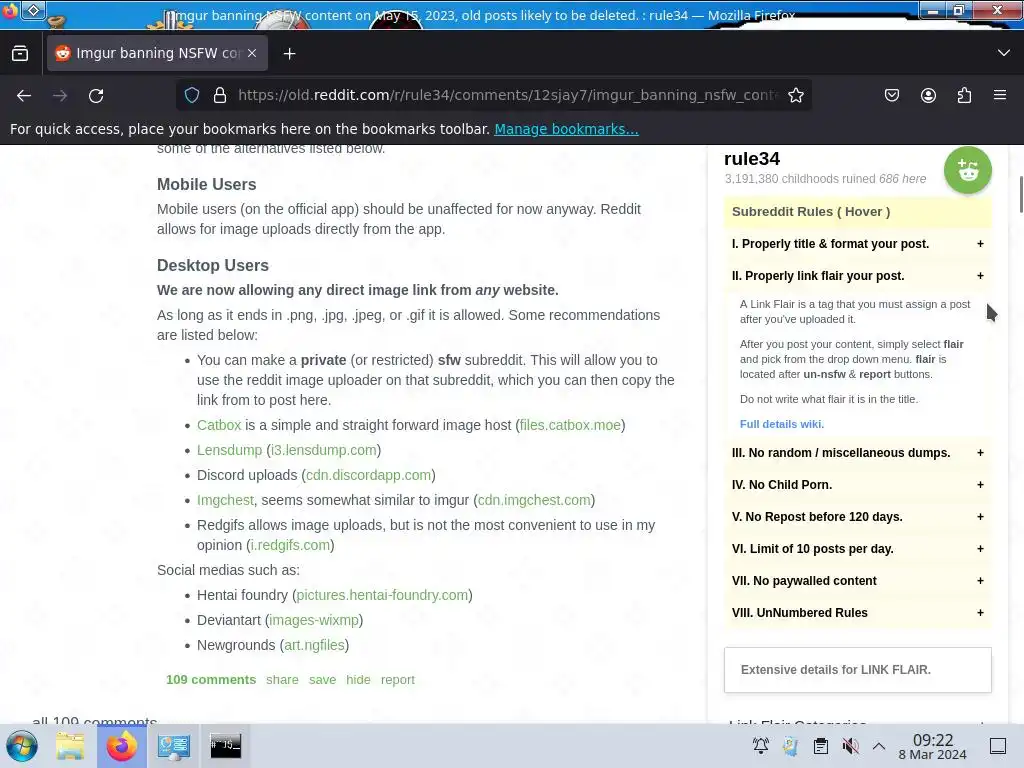Viewport: 1024px width, 768px height.
Task: Click the rule34 subreddit title
Action: coord(752,159)
